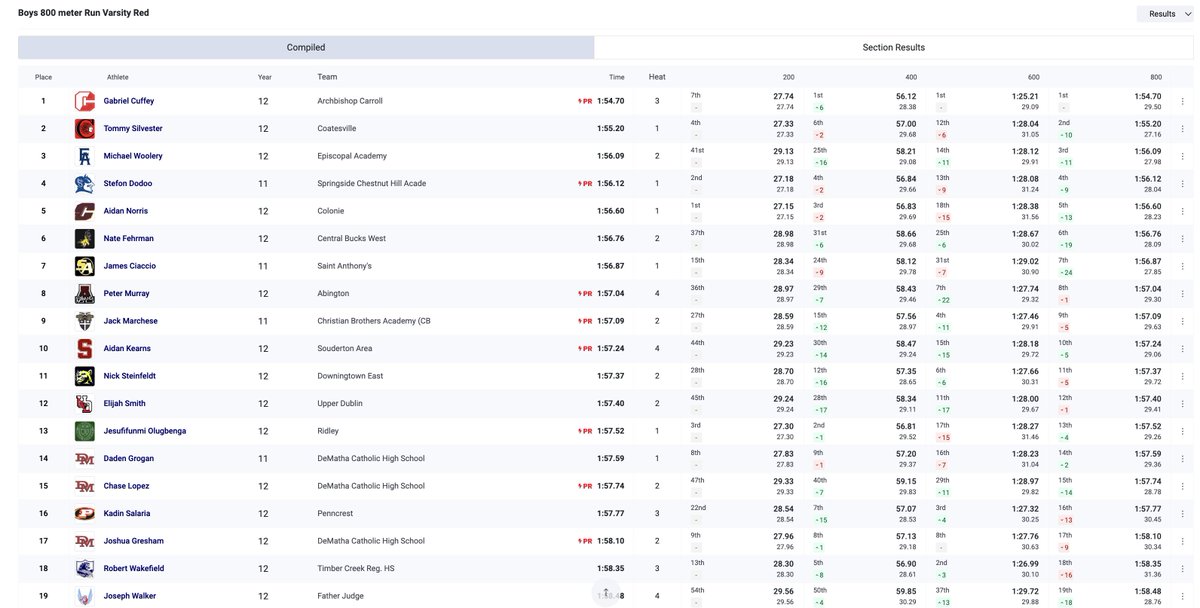Click Christian Brothers Academy team name
Screen dimensions: 1200x608
(374, 321)
